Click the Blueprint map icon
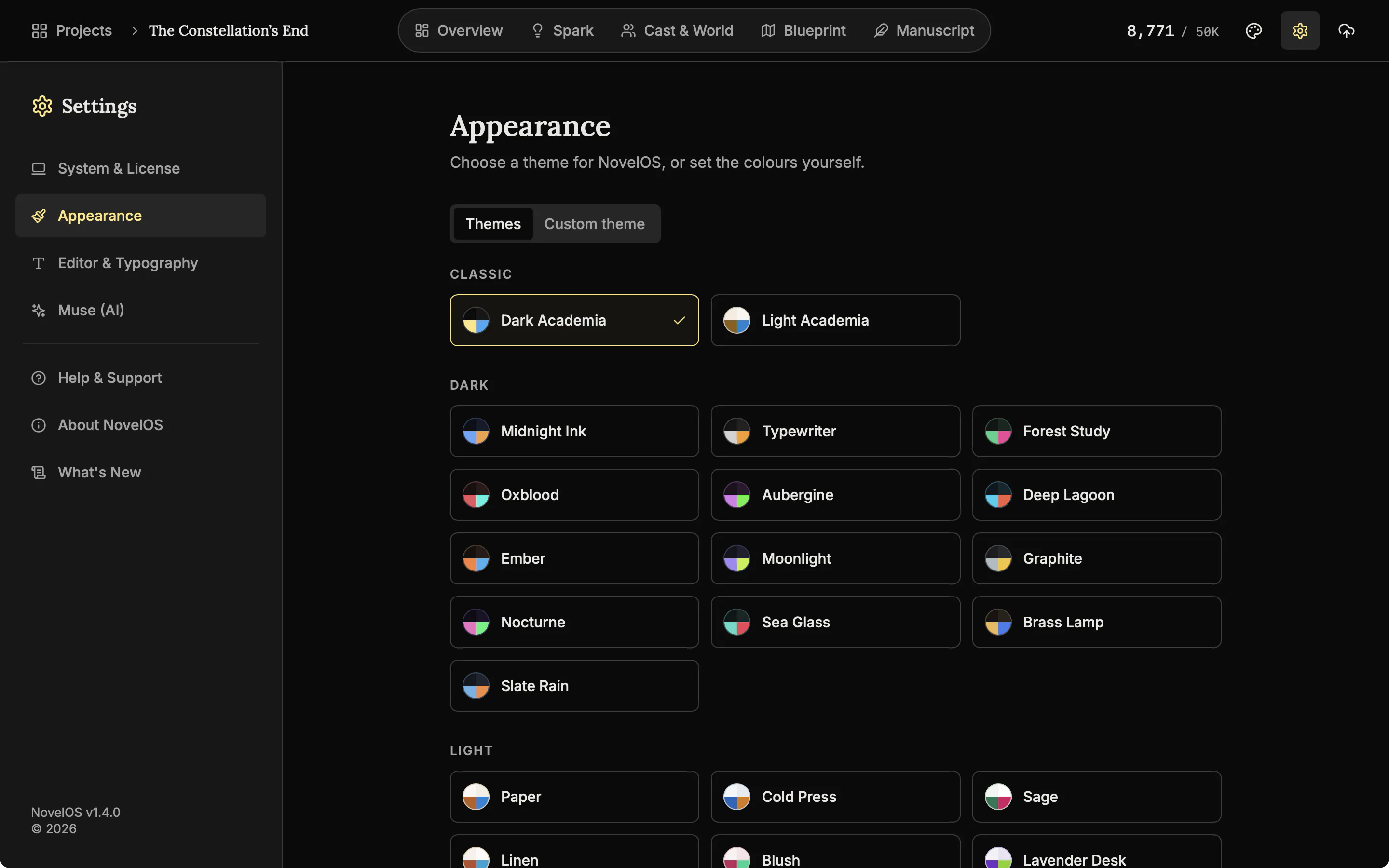Image resolution: width=1389 pixels, height=868 pixels. pyautogui.click(x=768, y=30)
